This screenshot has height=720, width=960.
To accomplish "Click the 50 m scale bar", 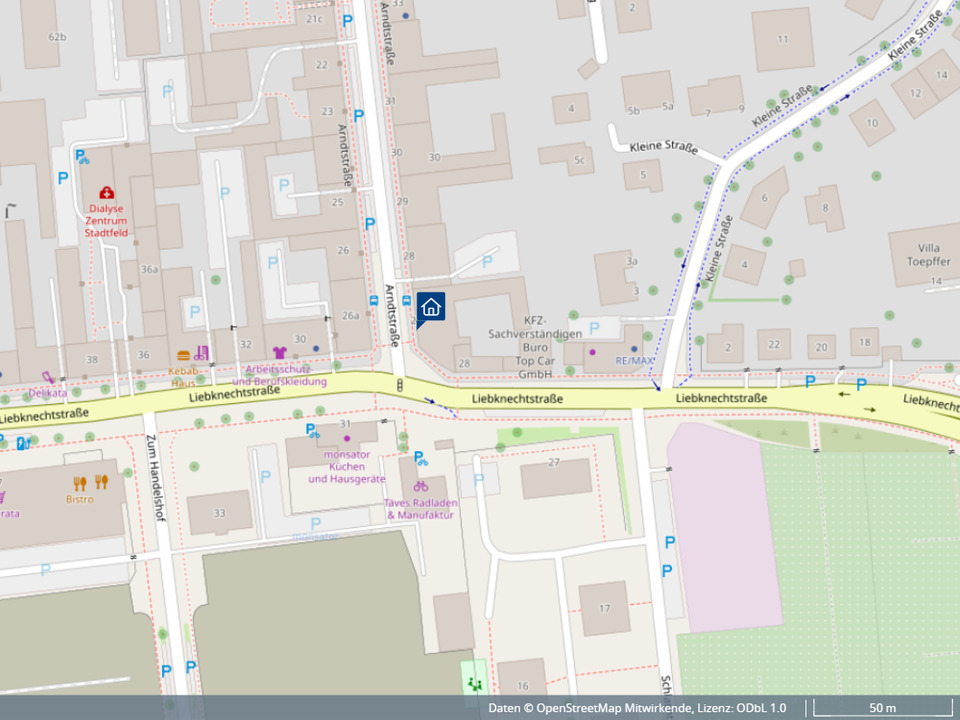I will [882, 708].
